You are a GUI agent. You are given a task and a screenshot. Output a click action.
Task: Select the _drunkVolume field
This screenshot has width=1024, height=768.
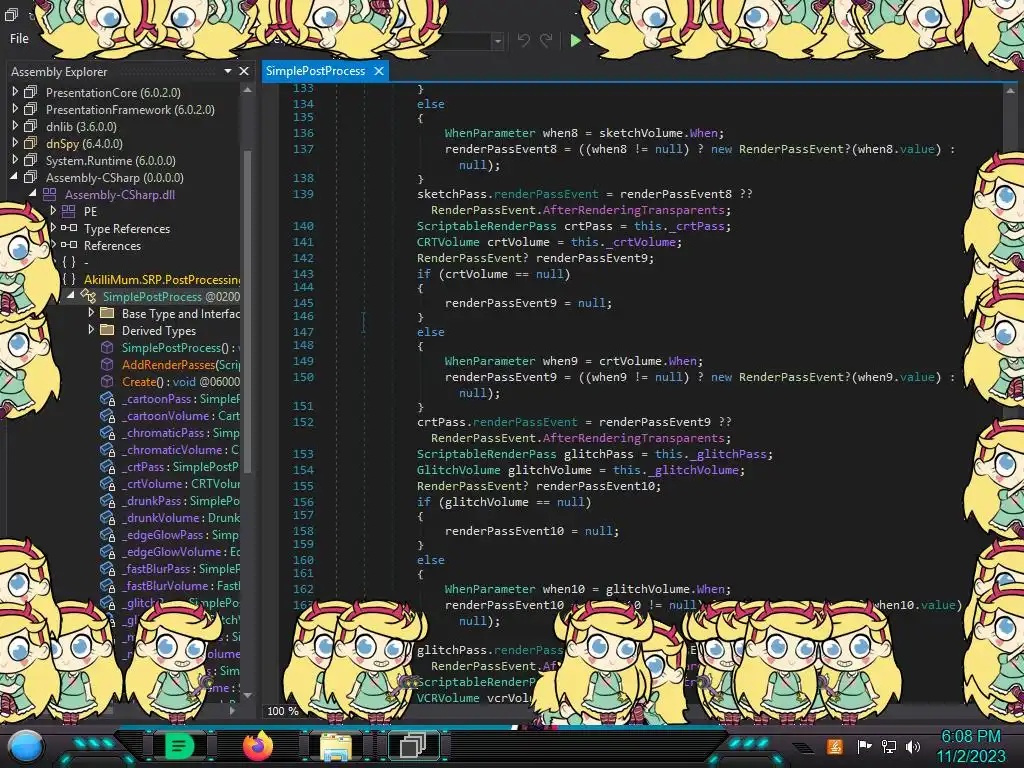180,517
